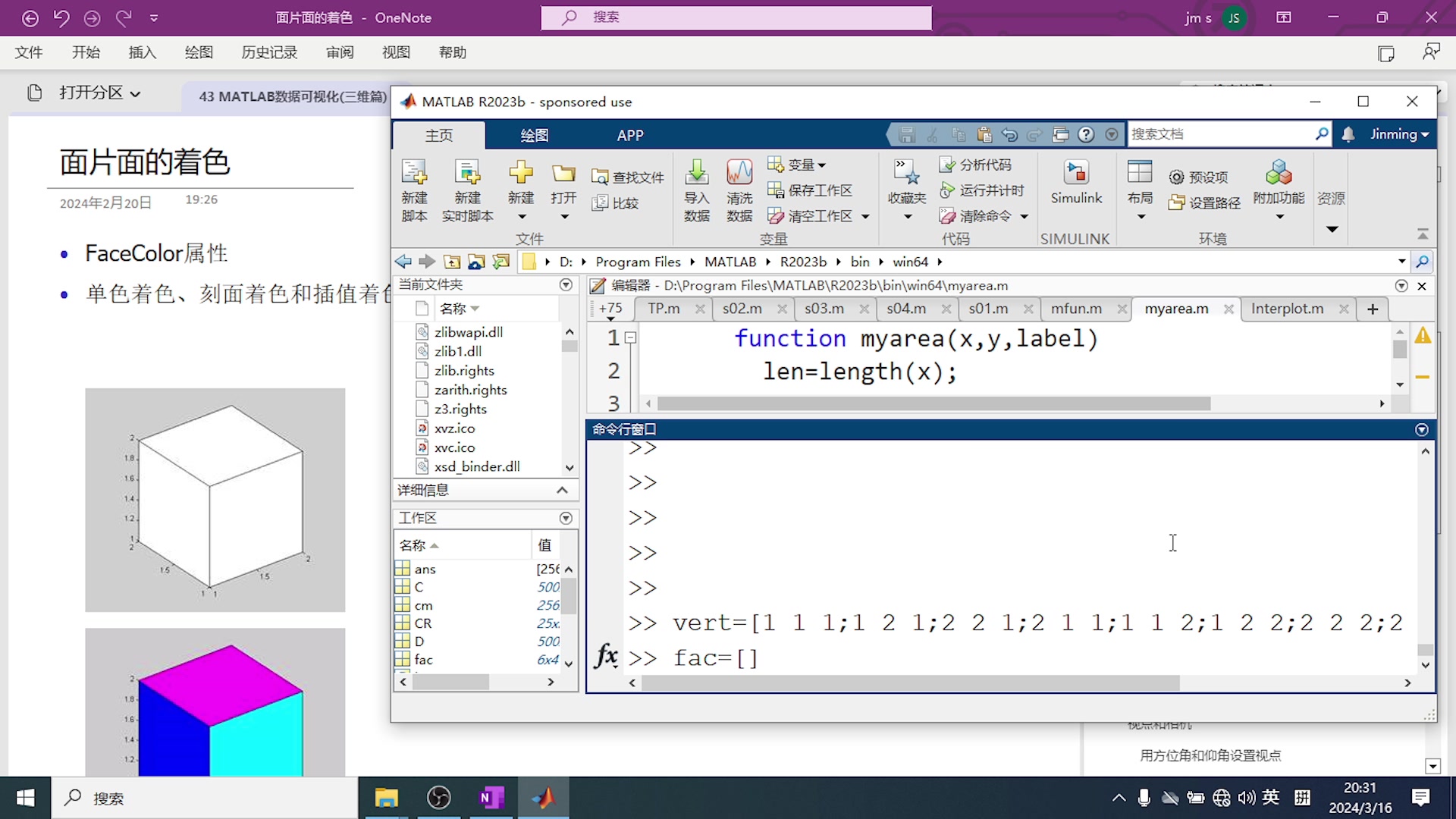The image size is (1456, 819).
Task: Click the command window horizontal scrollbar
Action: pyautogui.click(x=910, y=683)
